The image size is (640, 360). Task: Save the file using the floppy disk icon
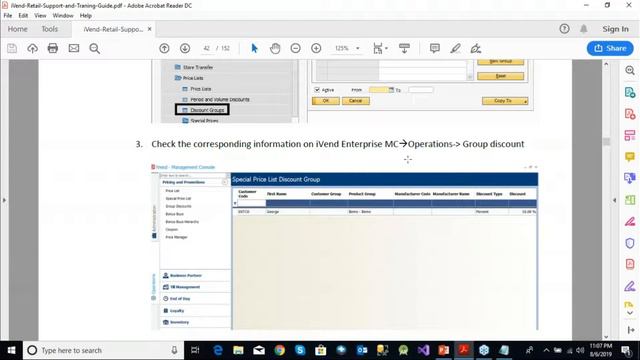pyautogui.click(x=12, y=48)
